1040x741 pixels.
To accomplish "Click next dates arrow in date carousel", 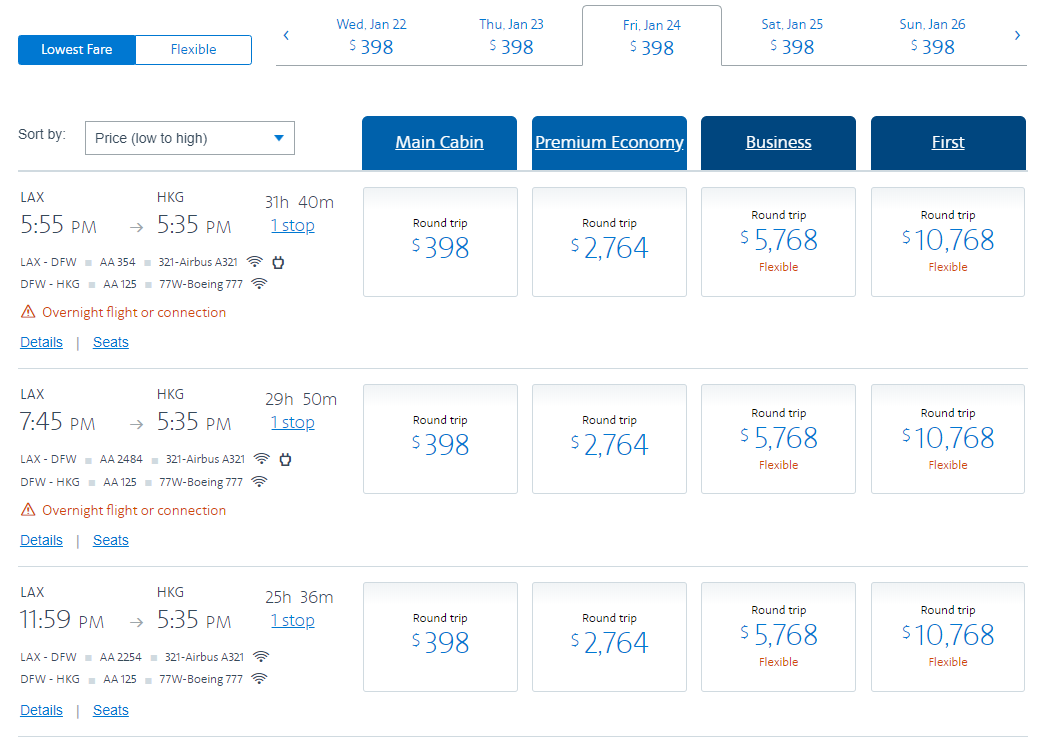I will pyautogui.click(x=1017, y=36).
